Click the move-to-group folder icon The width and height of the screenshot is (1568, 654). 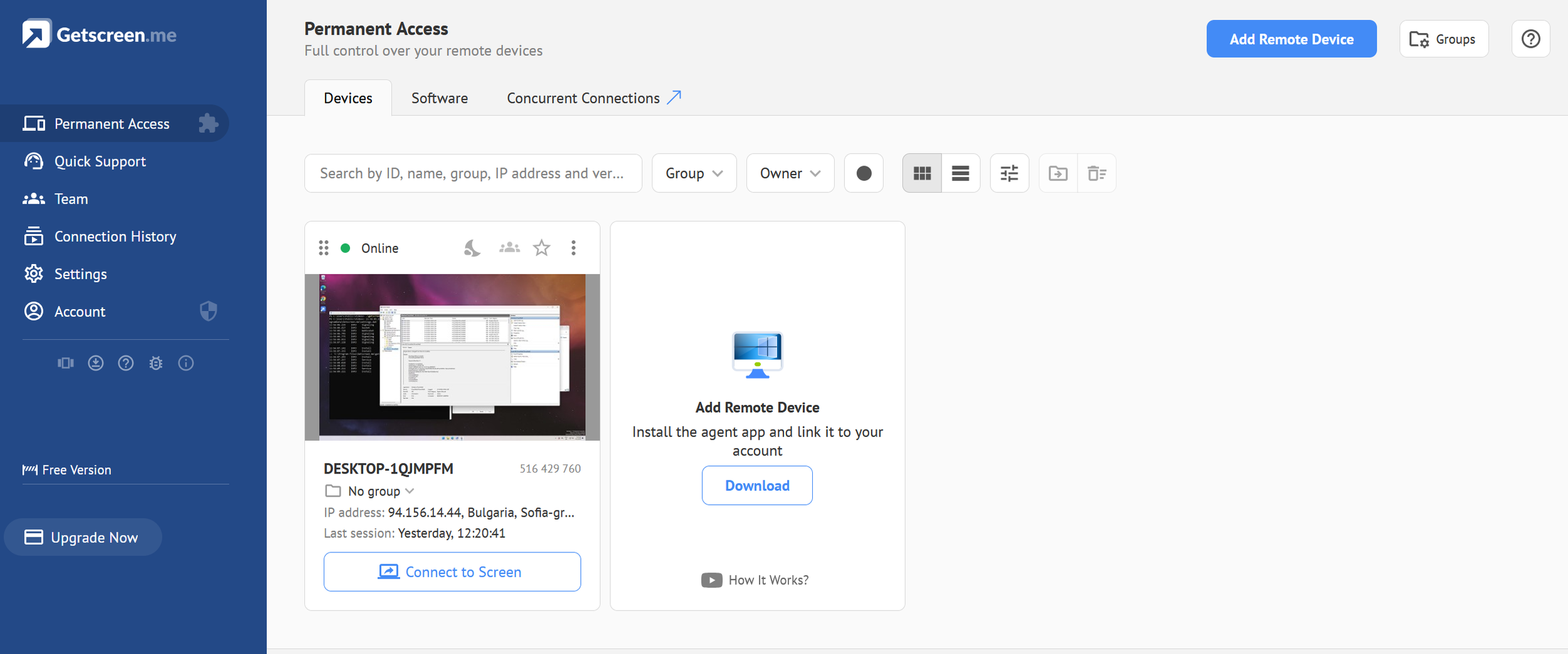(x=1058, y=173)
